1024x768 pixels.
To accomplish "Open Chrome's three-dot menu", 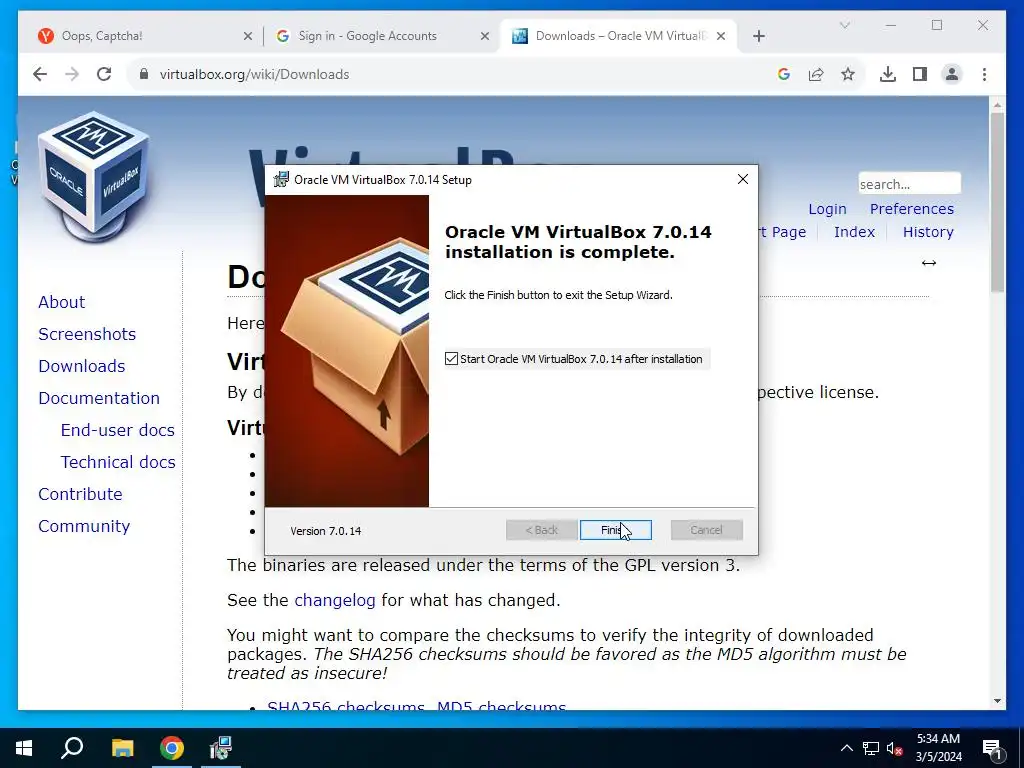I will click(x=984, y=74).
